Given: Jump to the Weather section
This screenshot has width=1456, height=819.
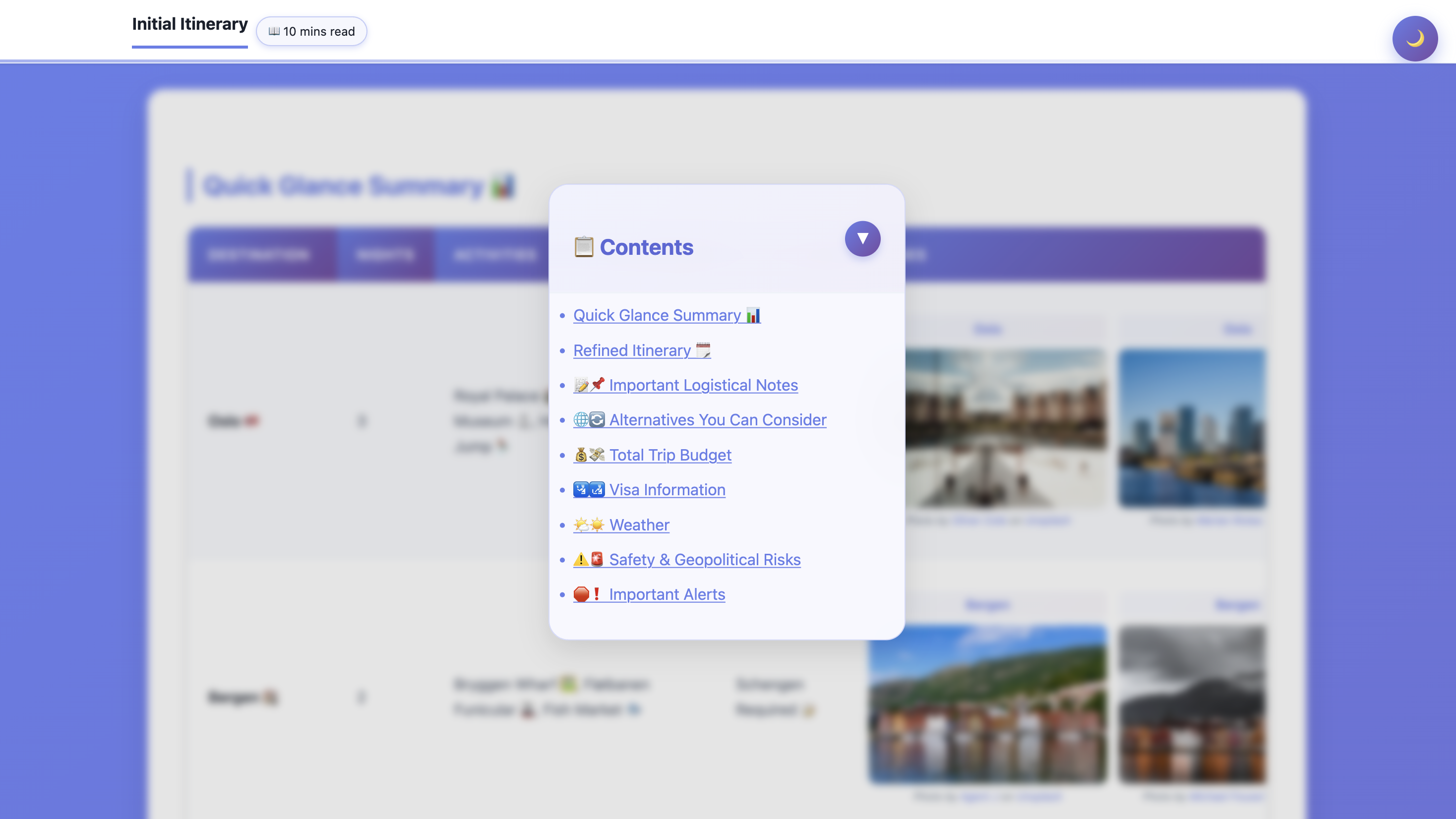Looking at the screenshot, I should point(639,525).
